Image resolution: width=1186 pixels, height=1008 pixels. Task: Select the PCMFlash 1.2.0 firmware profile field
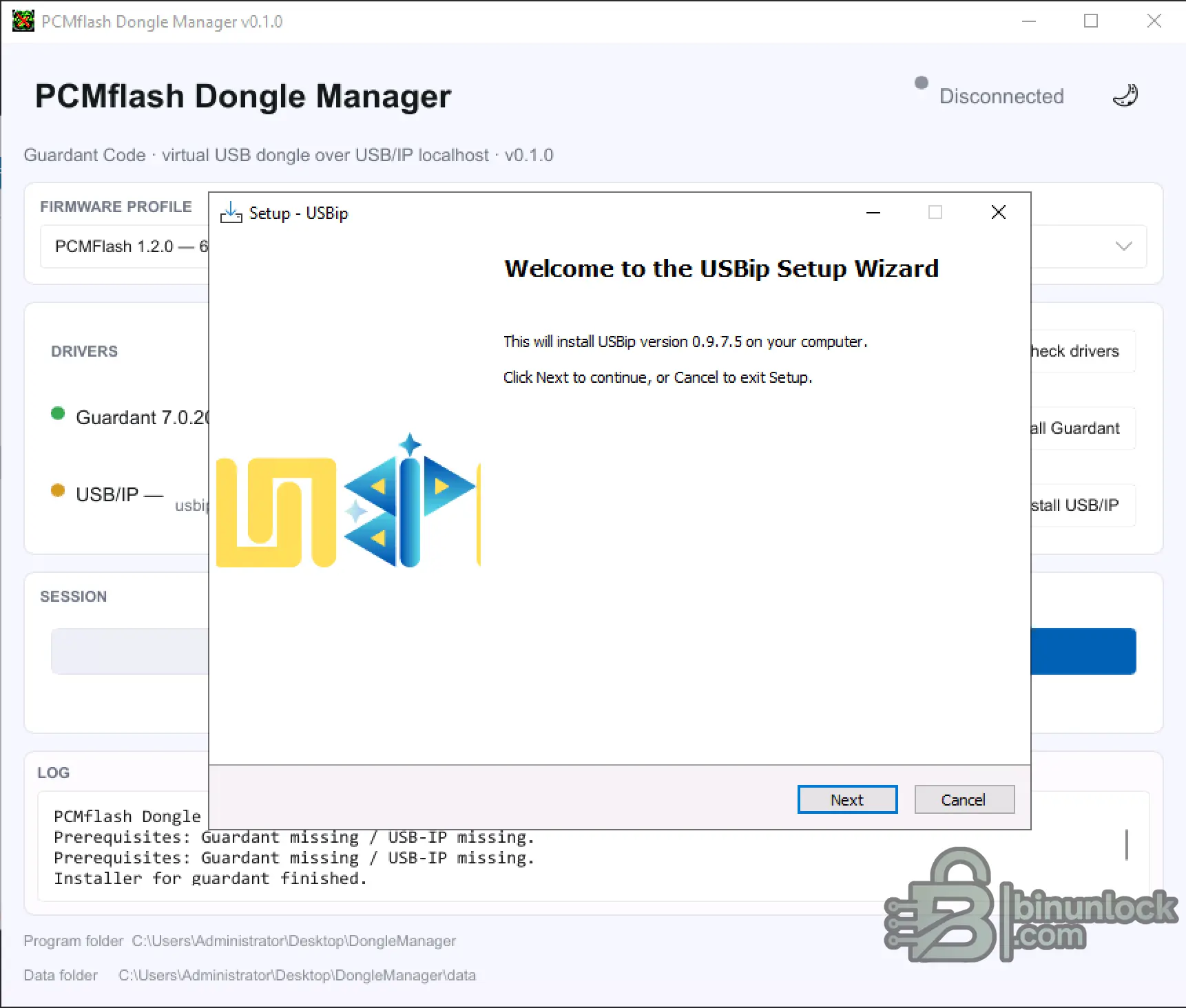click(x=125, y=246)
